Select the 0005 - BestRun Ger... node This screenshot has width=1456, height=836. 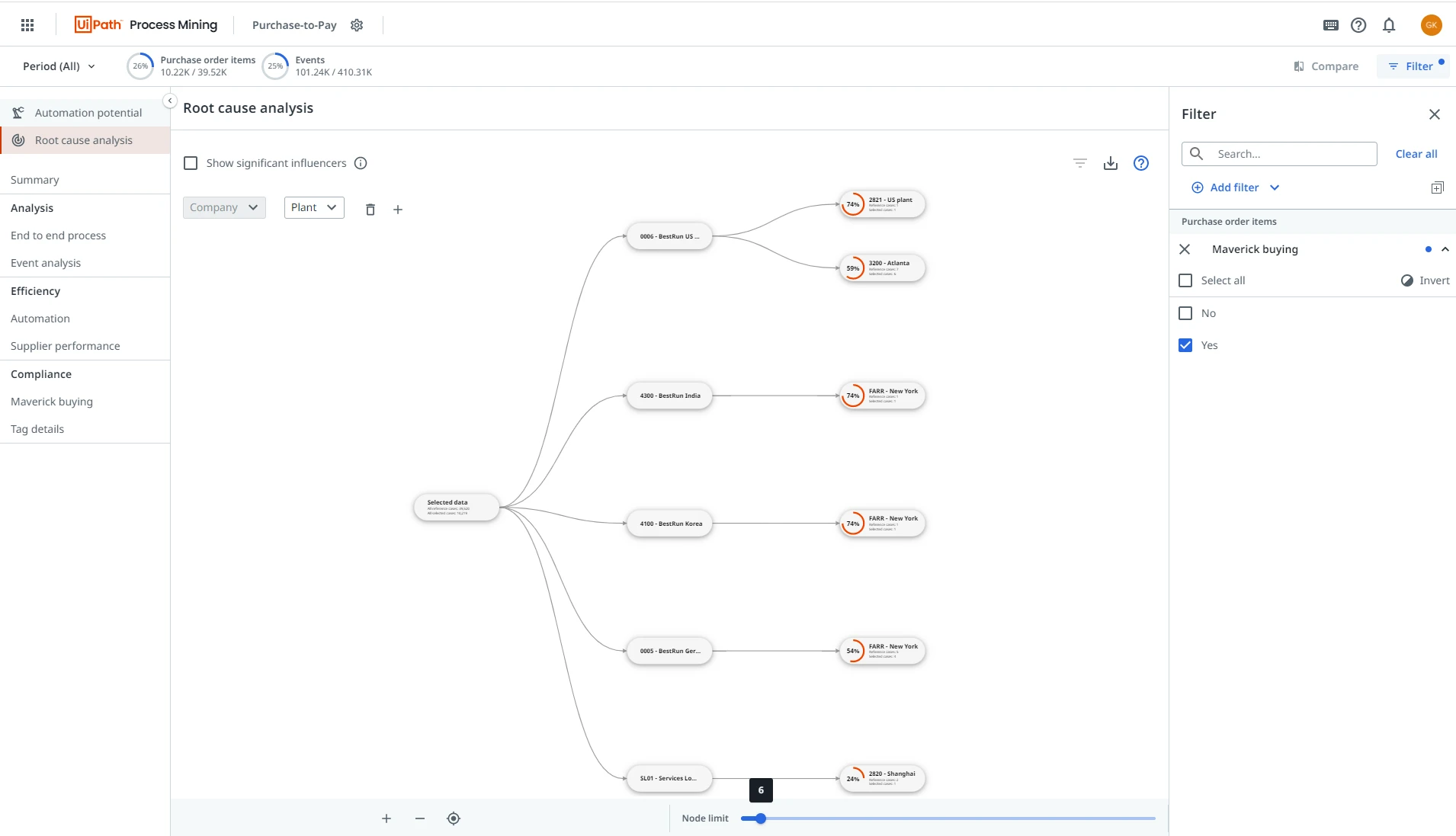click(669, 651)
